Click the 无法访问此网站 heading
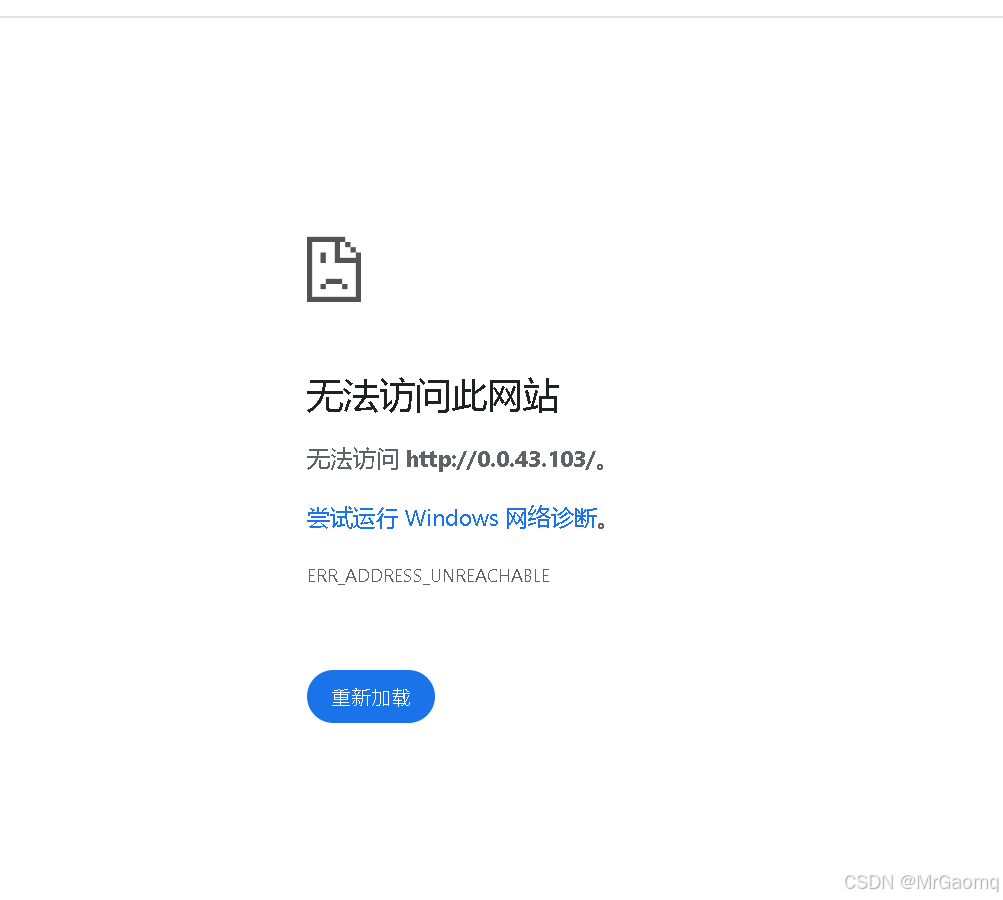Screen dimensions: 1003x900 (433, 395)
